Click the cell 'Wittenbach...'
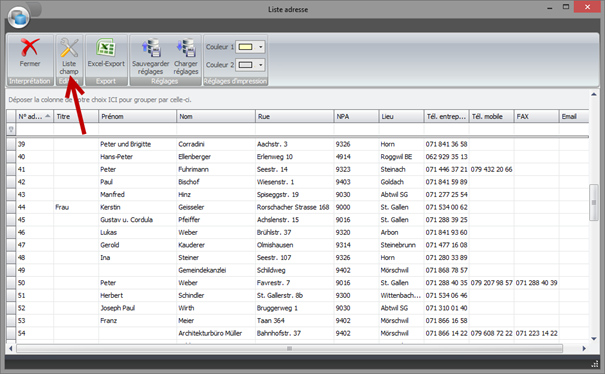Screen dimensions: 605x374 (x=401, y=295)
